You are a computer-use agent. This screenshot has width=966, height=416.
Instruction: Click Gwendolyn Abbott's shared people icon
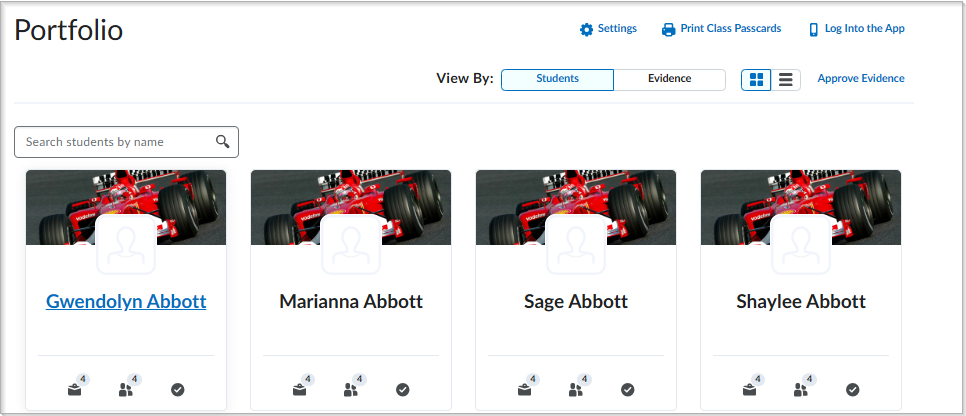tap(126, 389)
